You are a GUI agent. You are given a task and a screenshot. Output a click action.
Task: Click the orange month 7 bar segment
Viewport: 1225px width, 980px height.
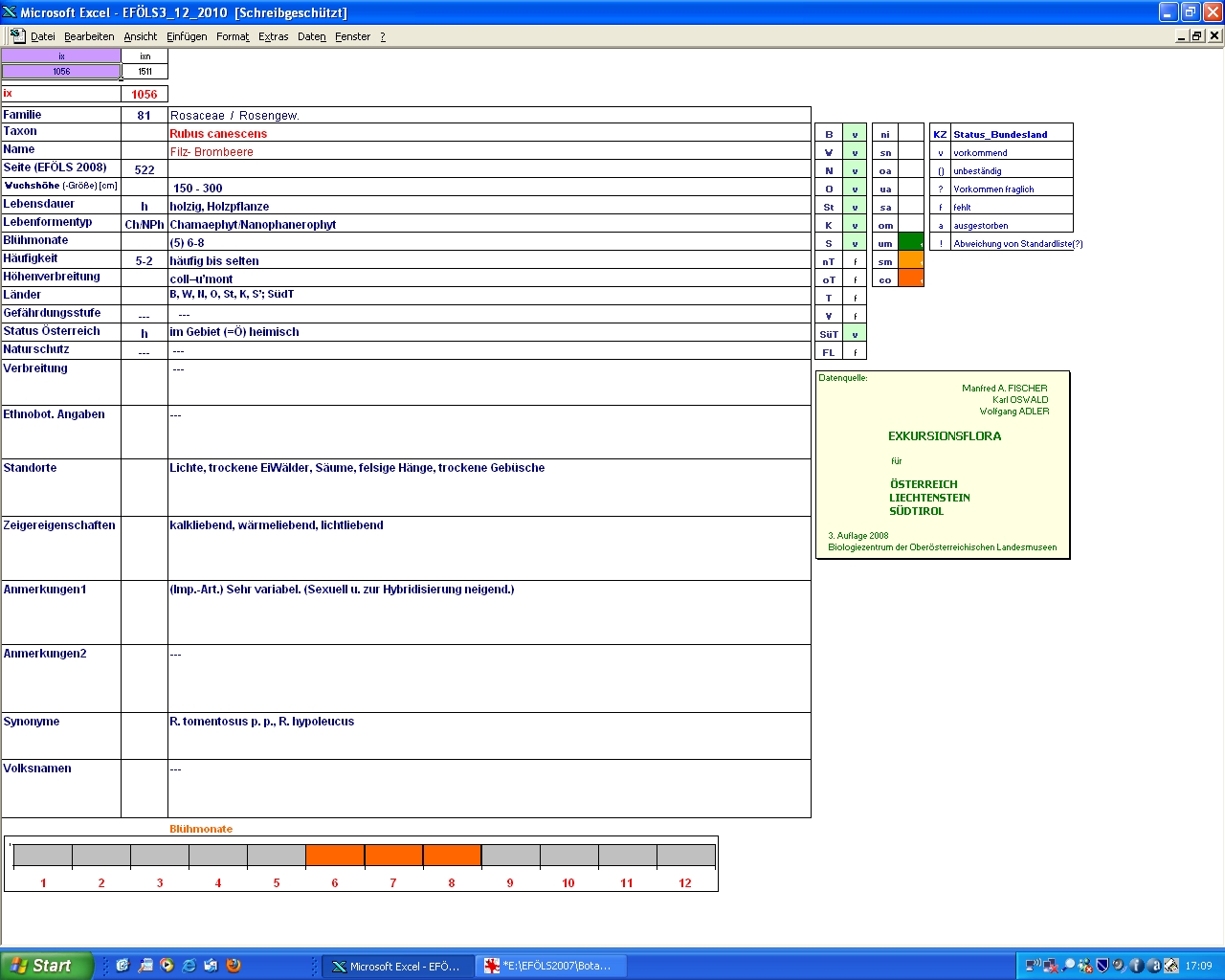393,856
